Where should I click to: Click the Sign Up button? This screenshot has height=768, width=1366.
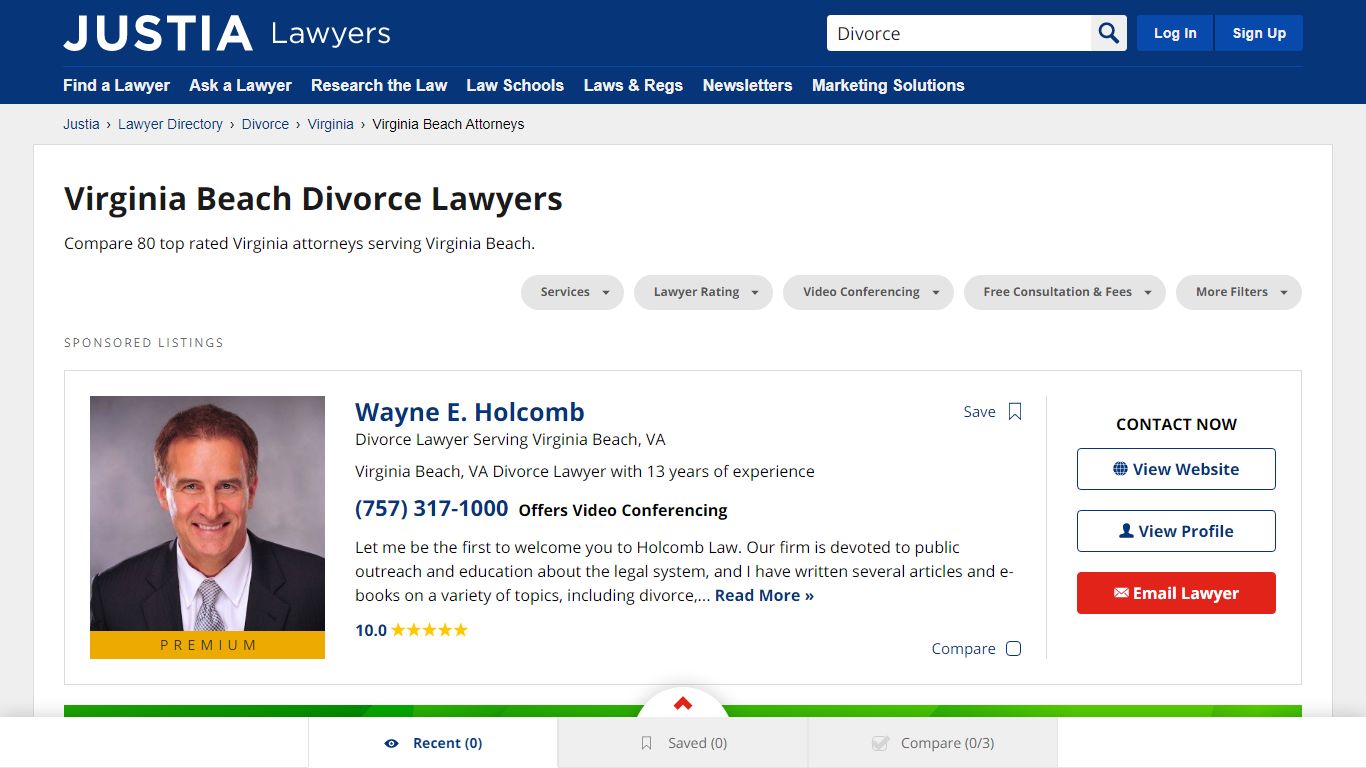[1259, 33]
